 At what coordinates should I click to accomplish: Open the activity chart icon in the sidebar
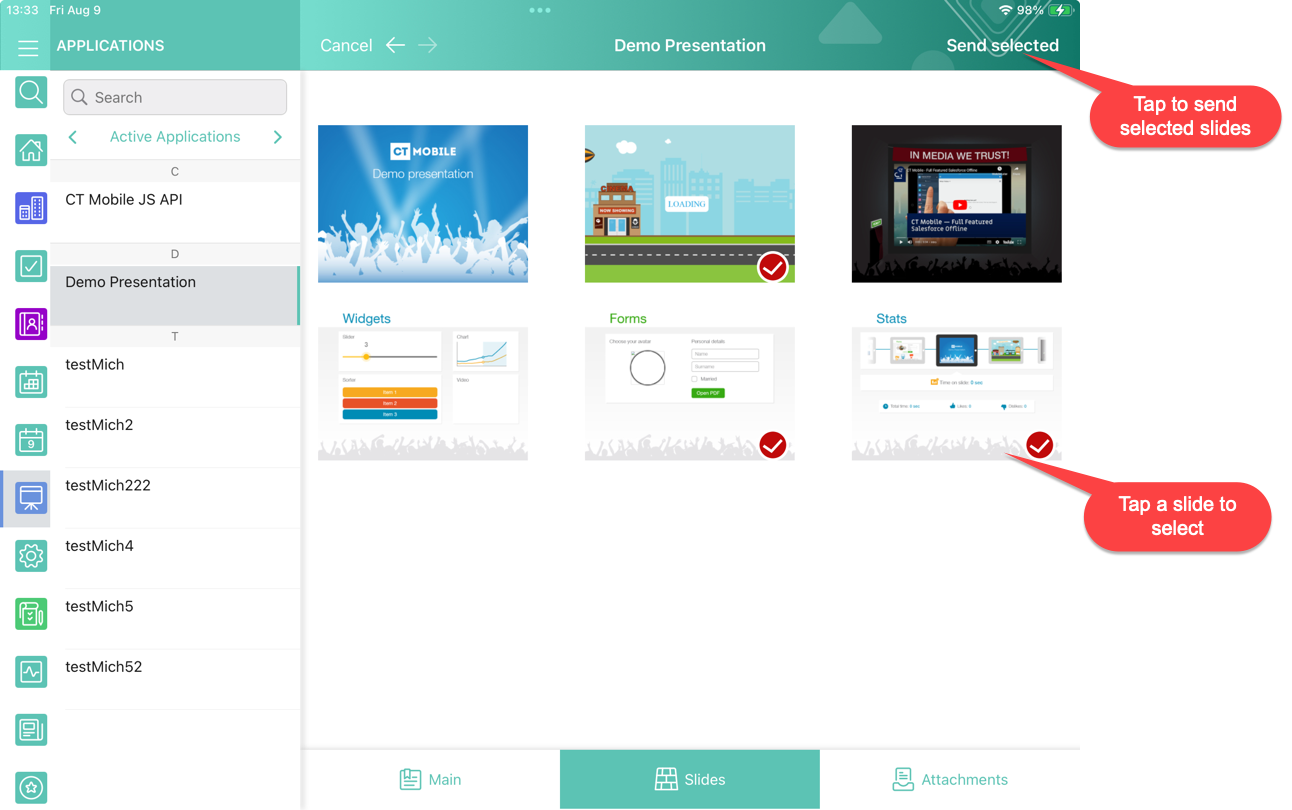[30, 672]
